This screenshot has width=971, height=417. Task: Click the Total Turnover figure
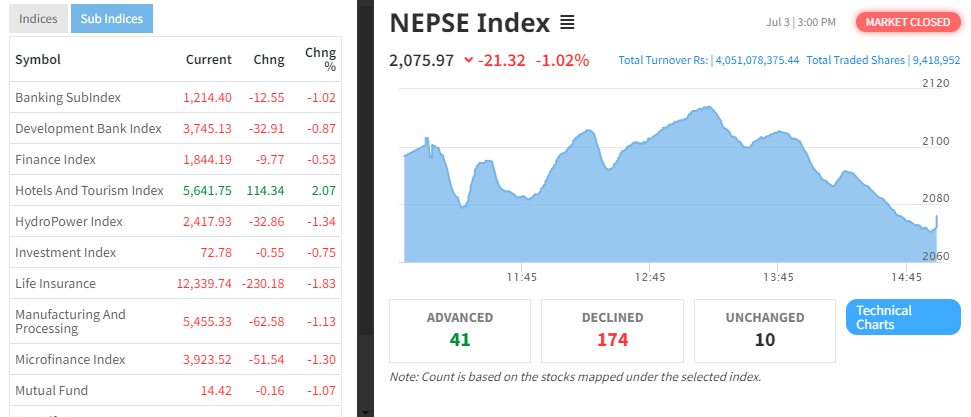(x=708, y=60)
